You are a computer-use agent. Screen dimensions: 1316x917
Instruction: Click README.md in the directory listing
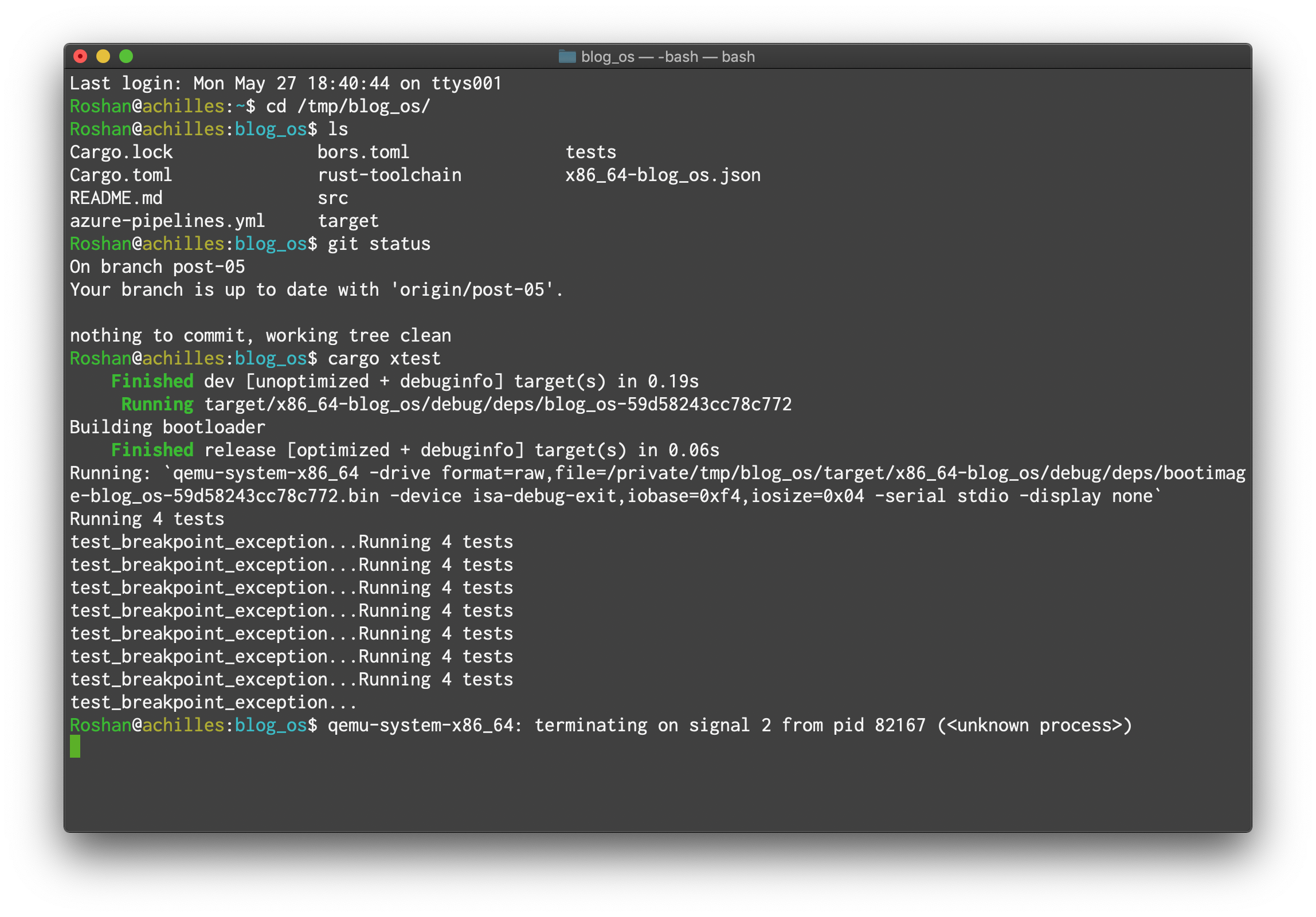[x=116, y=198]
